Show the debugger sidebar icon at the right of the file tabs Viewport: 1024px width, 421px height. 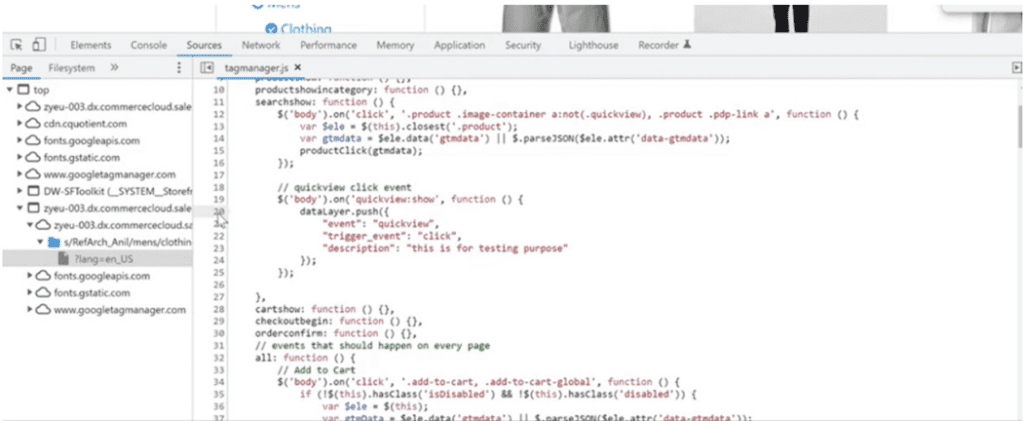1016,67
